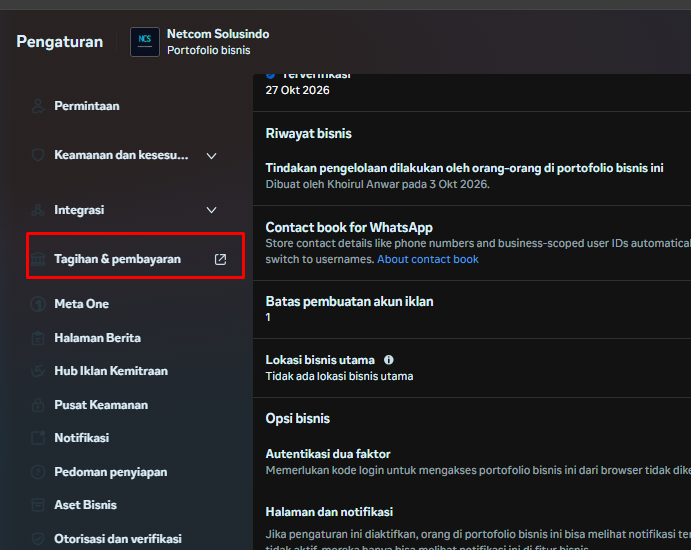Image resolution: width=691 pixels, height=550 pixels.
Task: Click Batas pembuatan akun iklan label
Action: pos(349,301)
